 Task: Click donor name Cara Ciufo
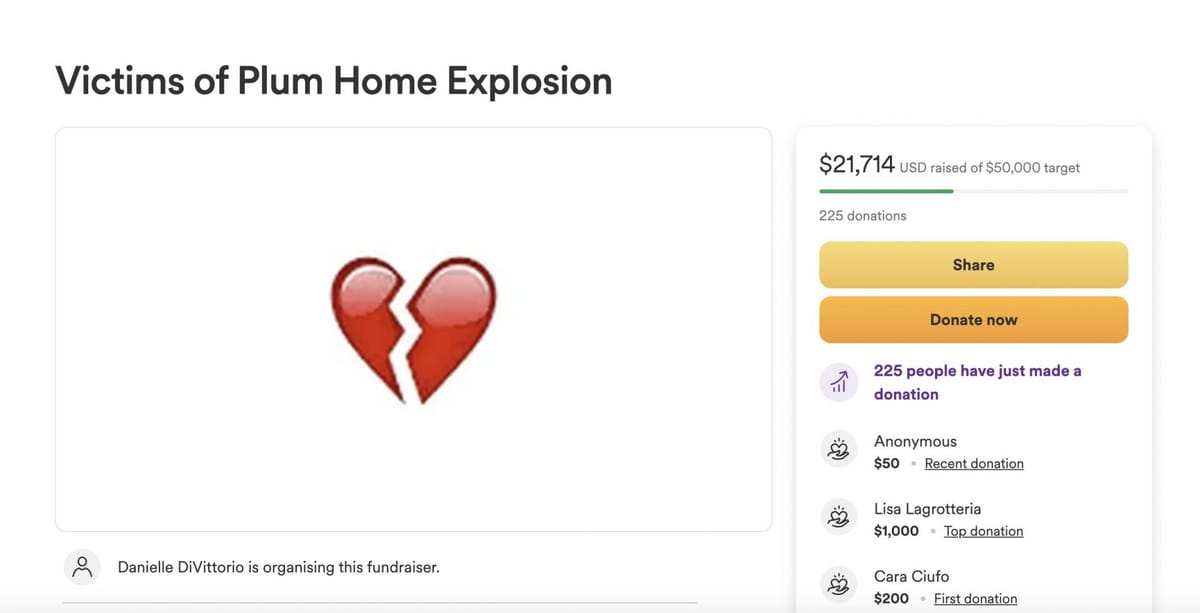pyautogui.click(x=912, y=575)
